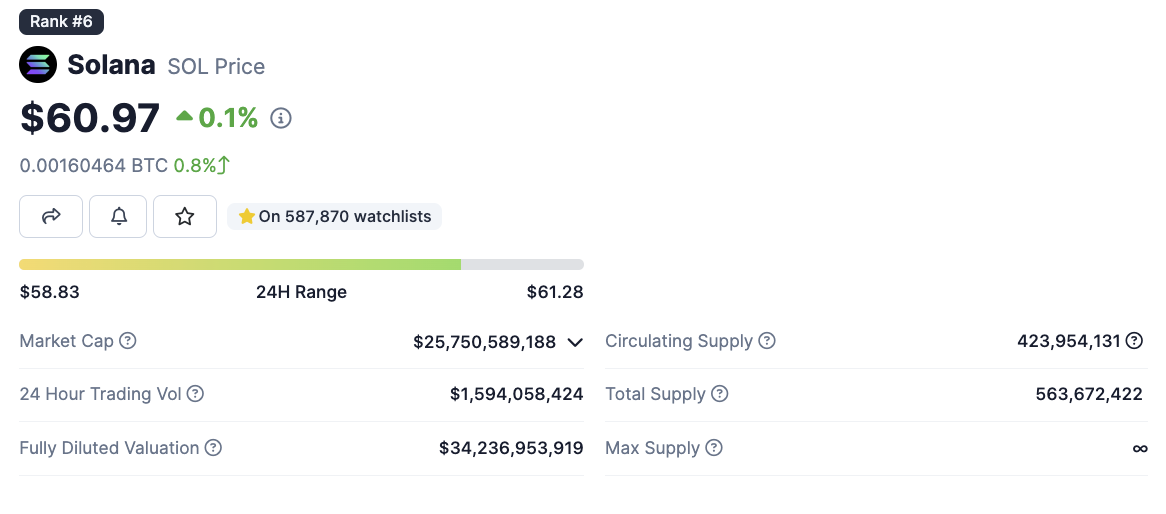Click the Circulating Supply label help icon
The width and height of the screenshot is (1166, 514).
[767, 341]
